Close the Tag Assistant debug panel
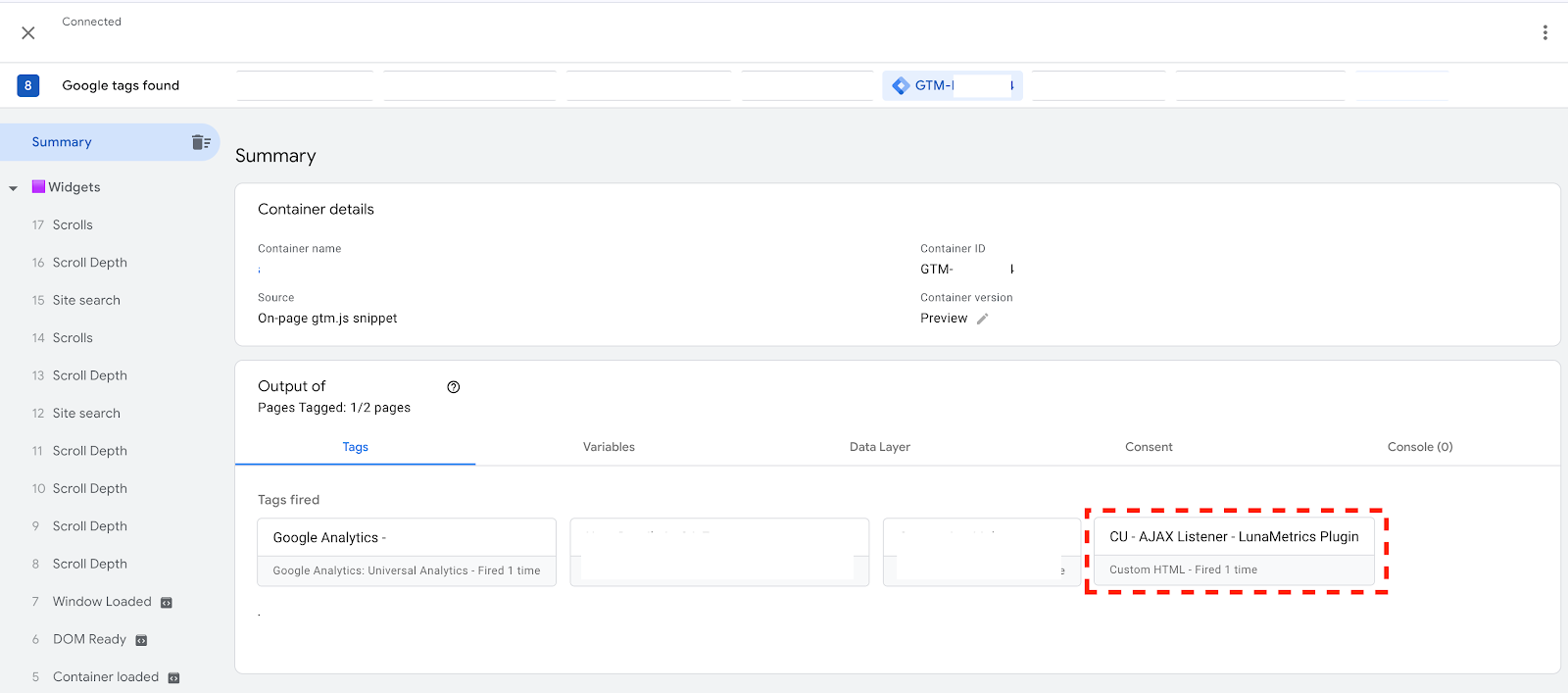This screenshot has width=1568, height=693. point(28,33)
